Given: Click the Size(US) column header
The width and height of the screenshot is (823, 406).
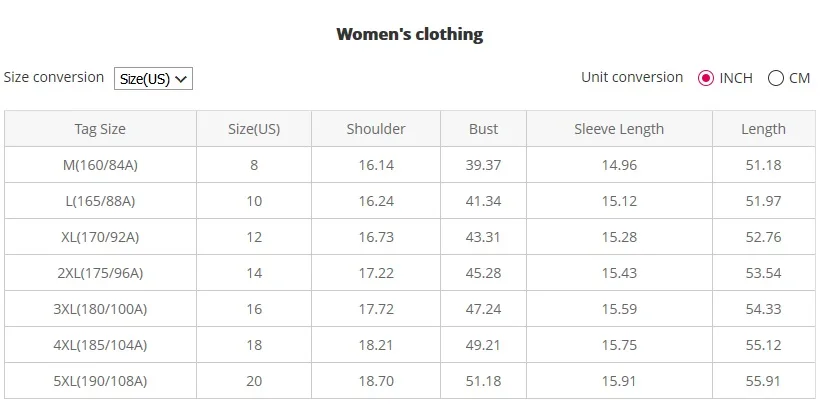Looking at the screenshot, I should [254, 129].
